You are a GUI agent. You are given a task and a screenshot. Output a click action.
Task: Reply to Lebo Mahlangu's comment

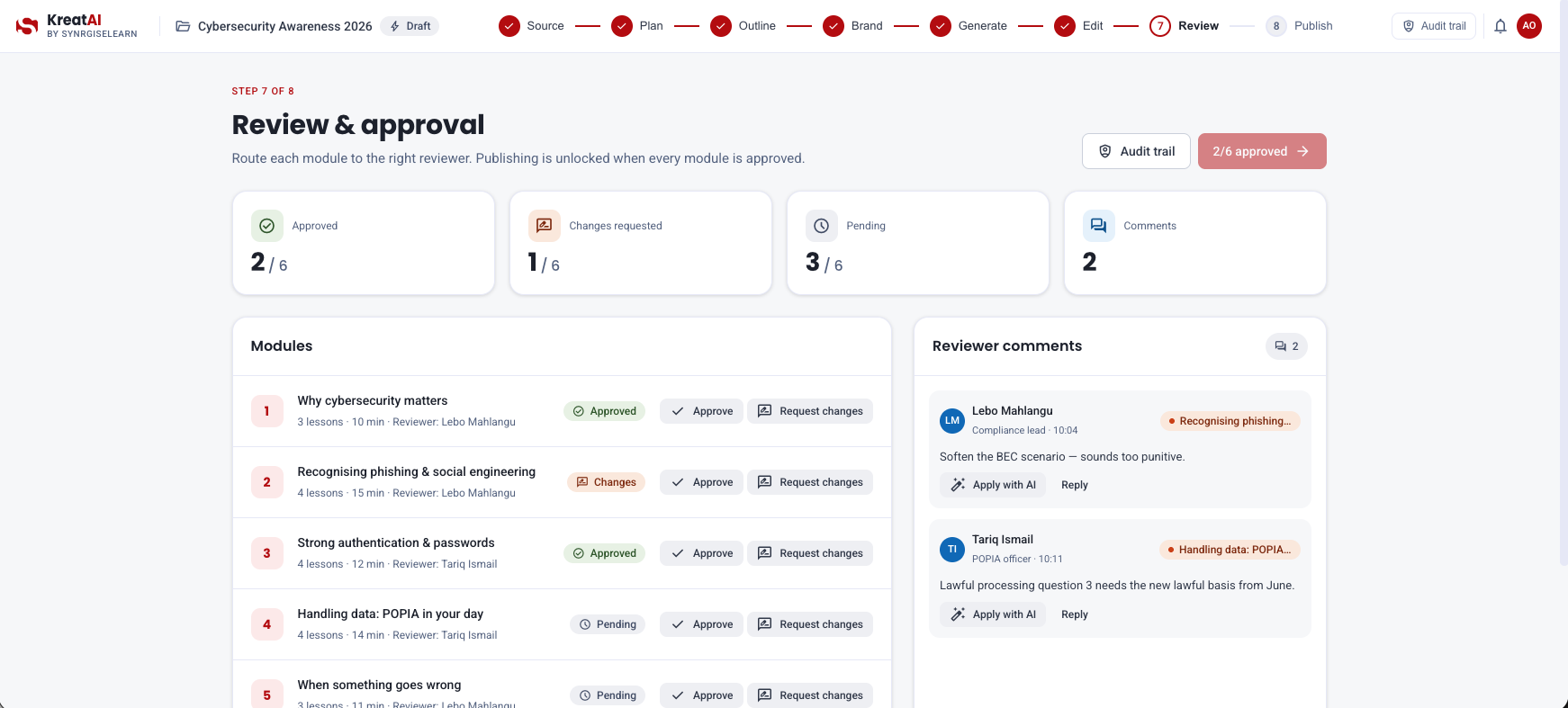pos(1075,485)
